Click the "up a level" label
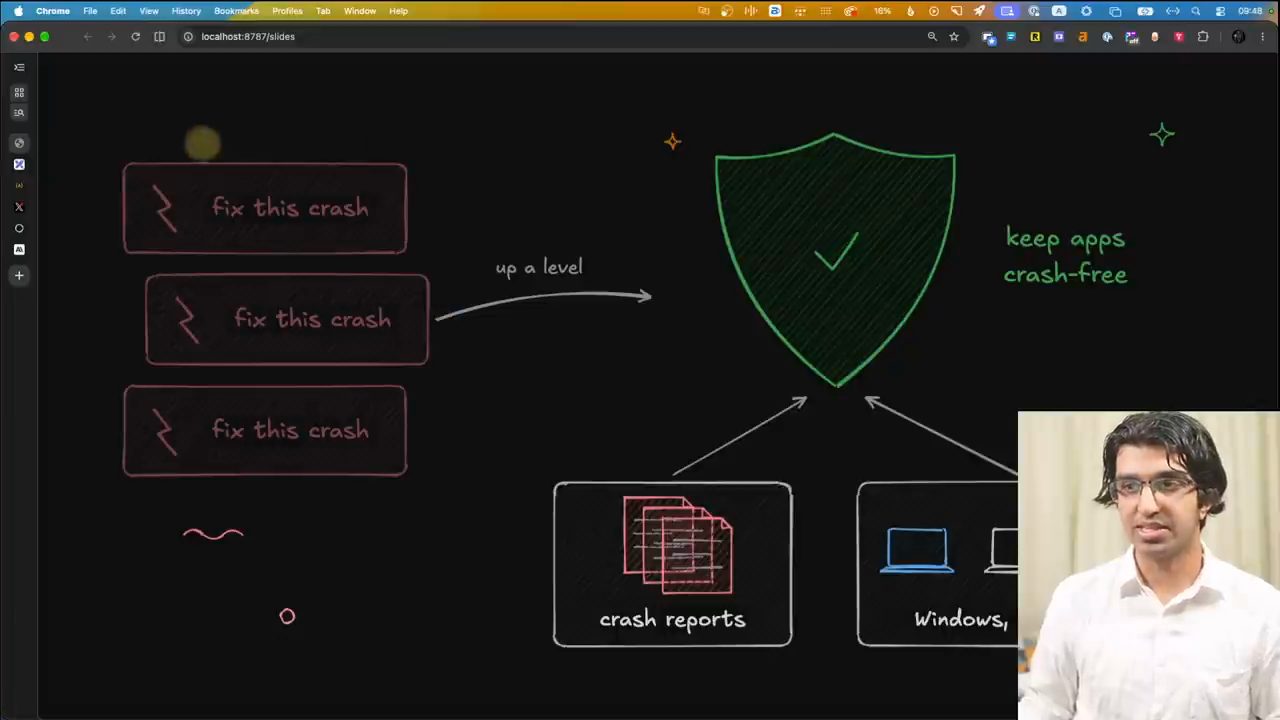Image resolution: width=1280 pixels, height=720 pixels. click(539, 267)
